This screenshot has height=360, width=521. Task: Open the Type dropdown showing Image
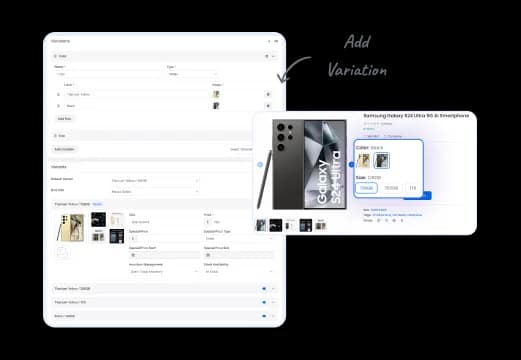[193, 74]
